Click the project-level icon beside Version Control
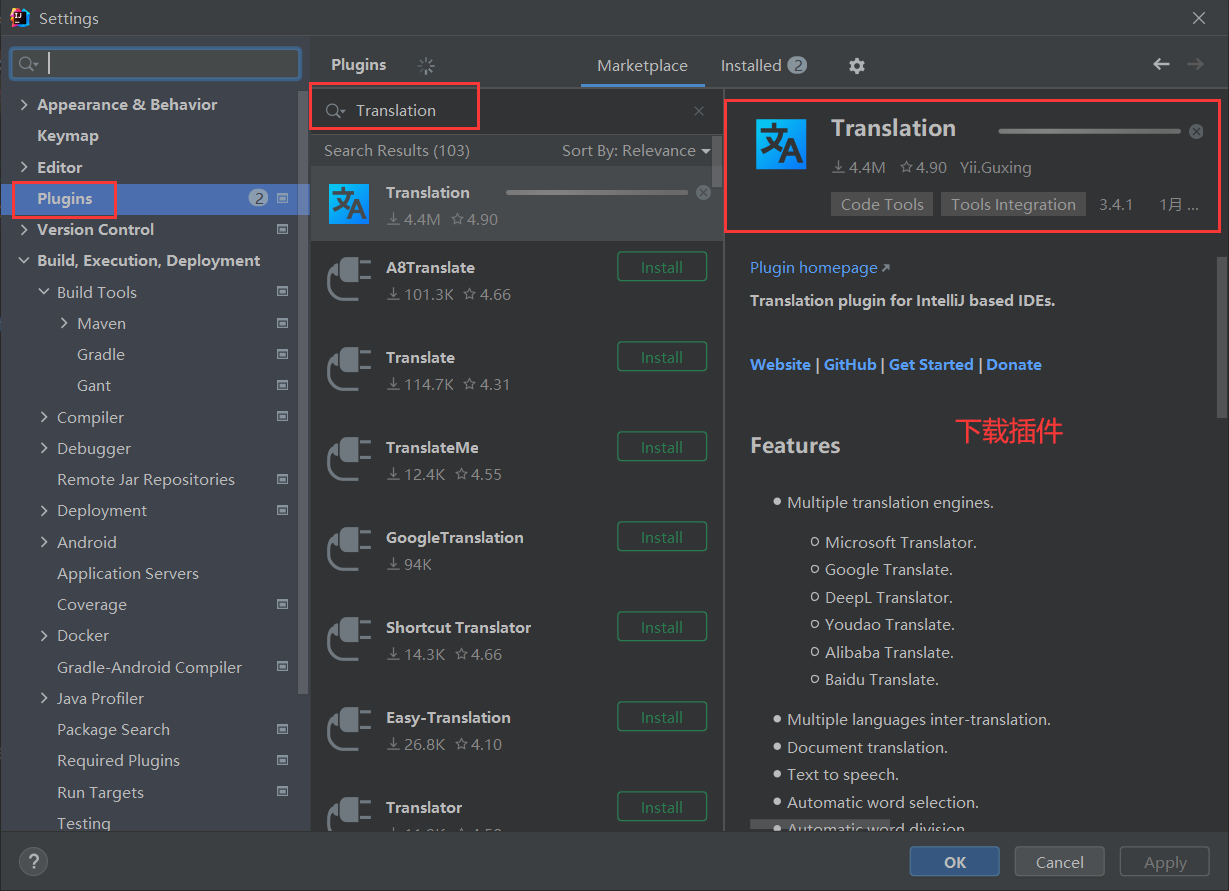1229x891 pixels. click(x=283, y=229)
